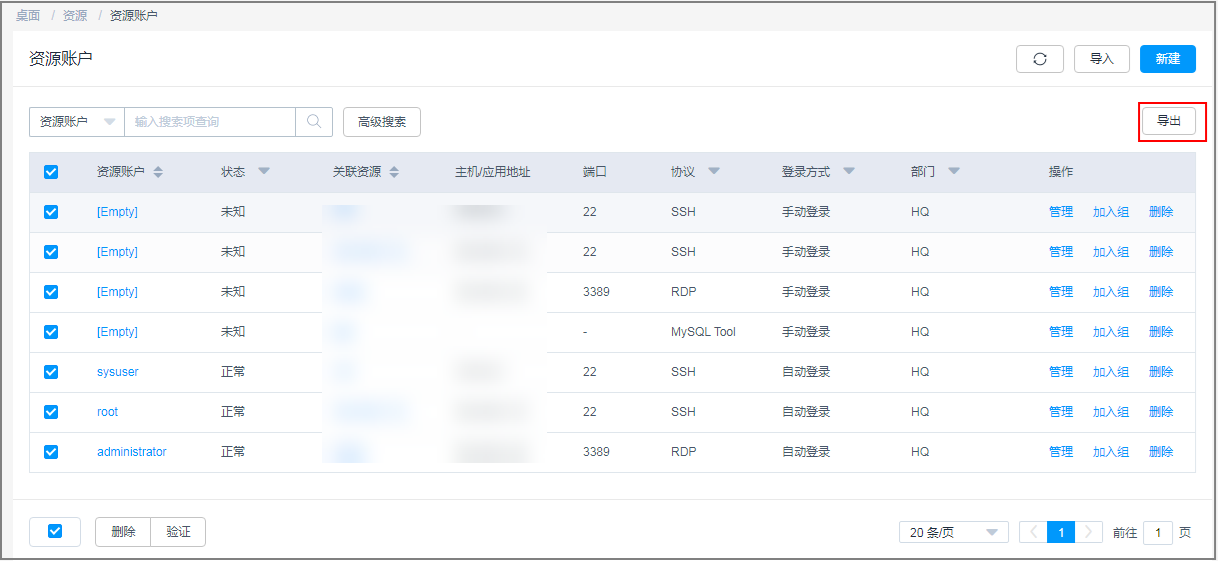Go to previous page arrow
This screenshot has height=561, width=1218.
click(x=1034, y=532)
